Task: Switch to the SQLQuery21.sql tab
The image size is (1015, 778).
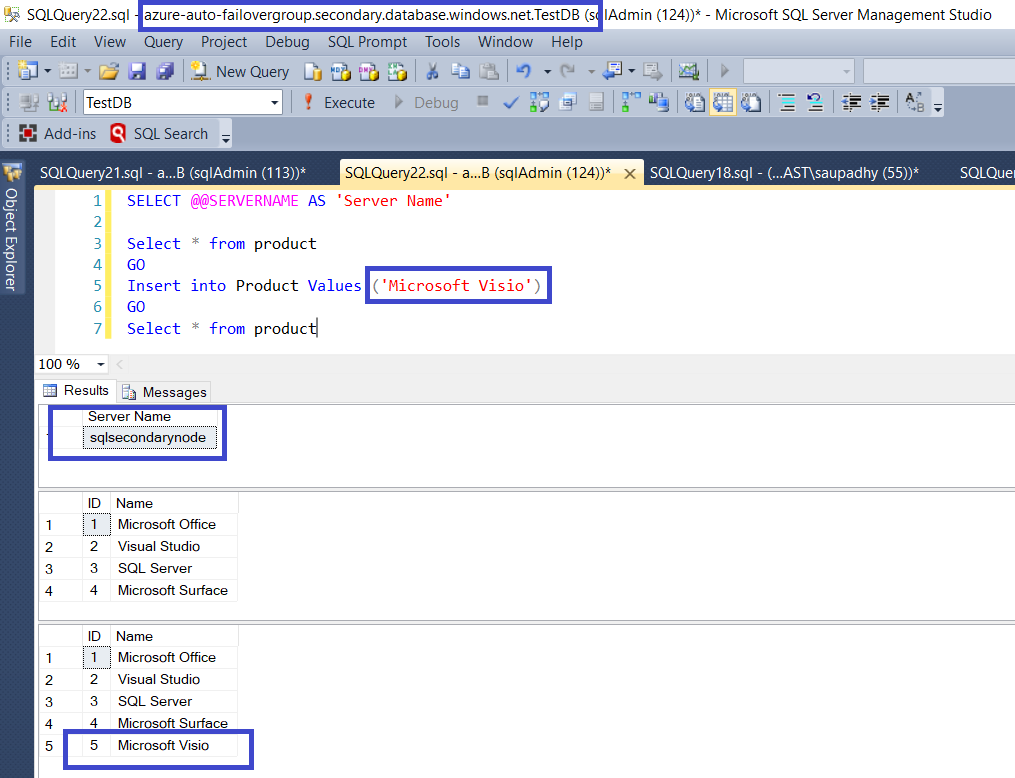Action: 173,173
